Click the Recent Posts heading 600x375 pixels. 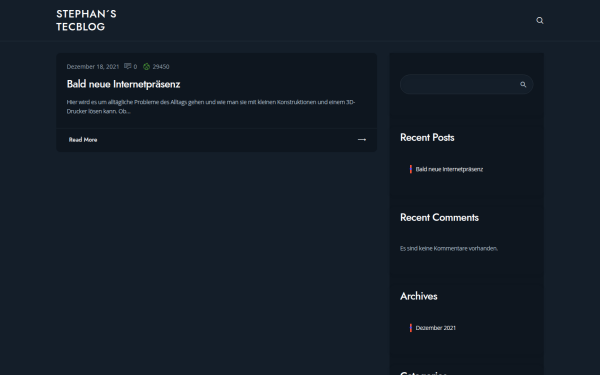[x=427, y=138]
